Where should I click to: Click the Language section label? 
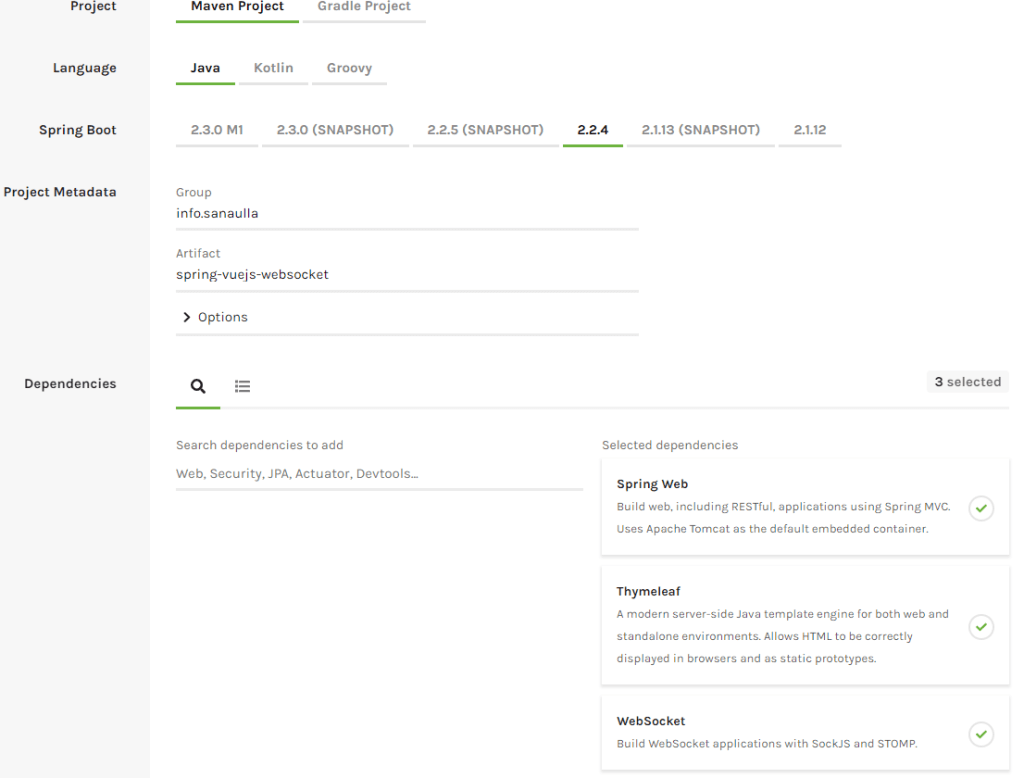[x=84, y=68]
